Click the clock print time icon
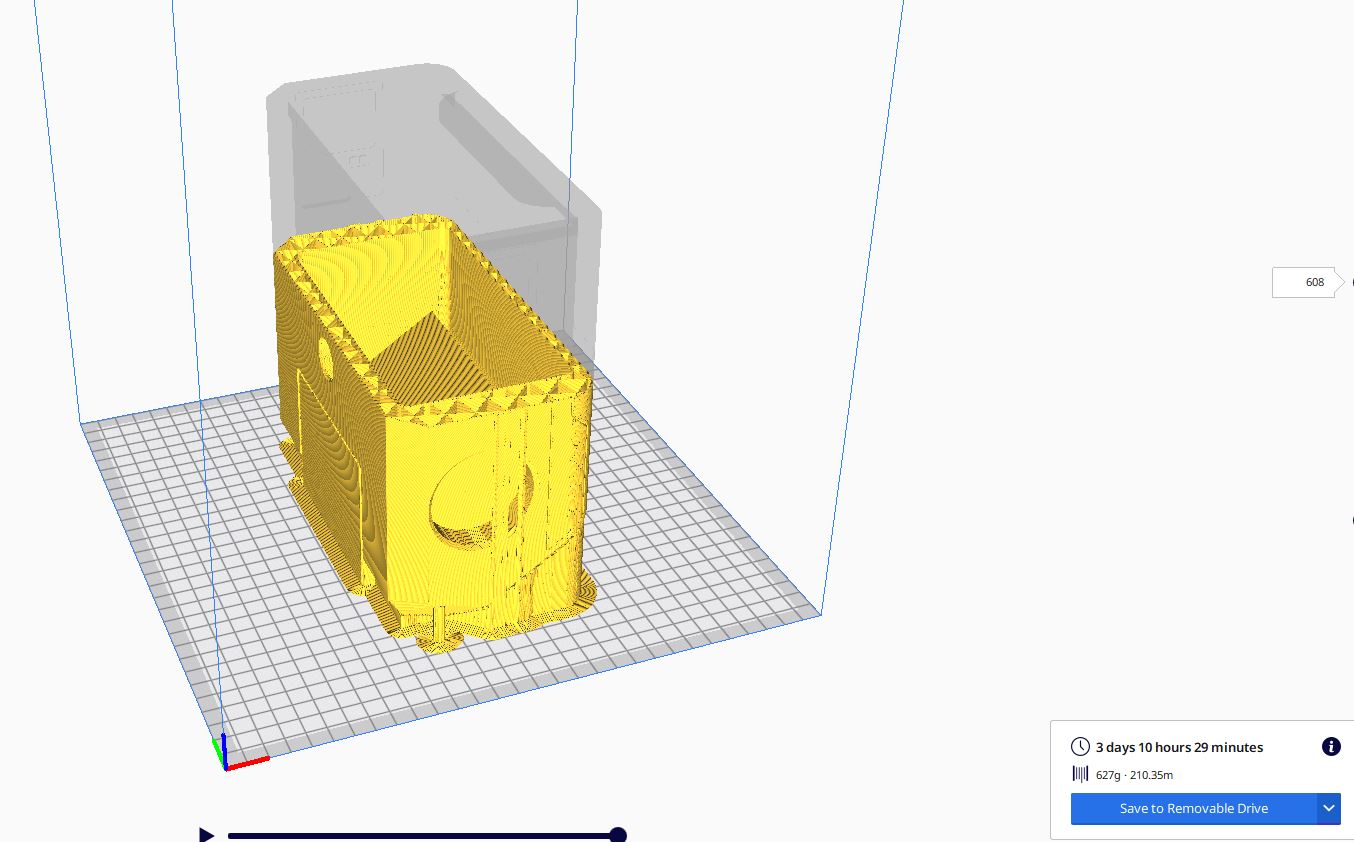The width and height of the screenshot is (1354, 842). click(1080, 747)
